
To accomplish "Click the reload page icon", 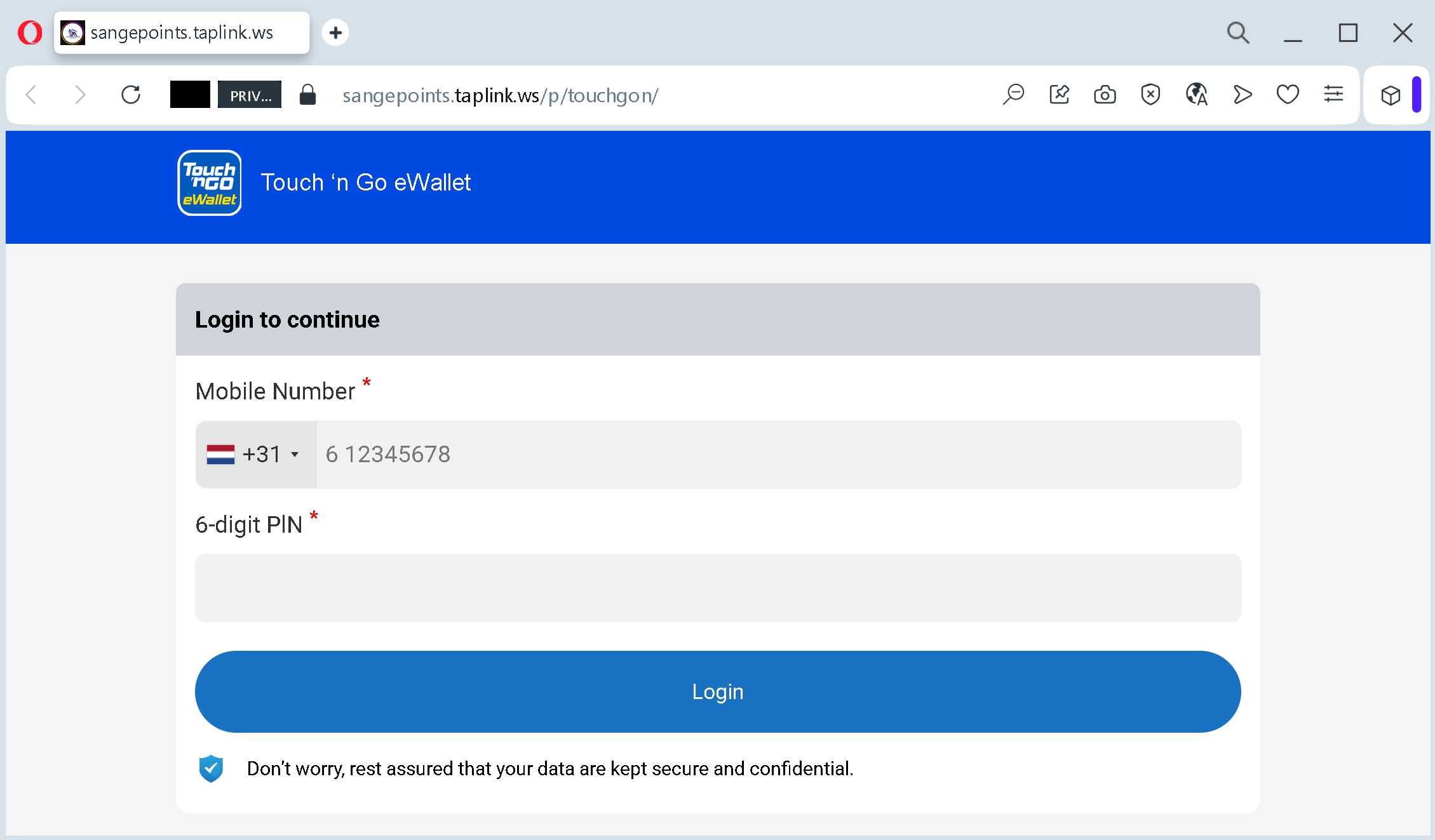I will pos(131,95).
